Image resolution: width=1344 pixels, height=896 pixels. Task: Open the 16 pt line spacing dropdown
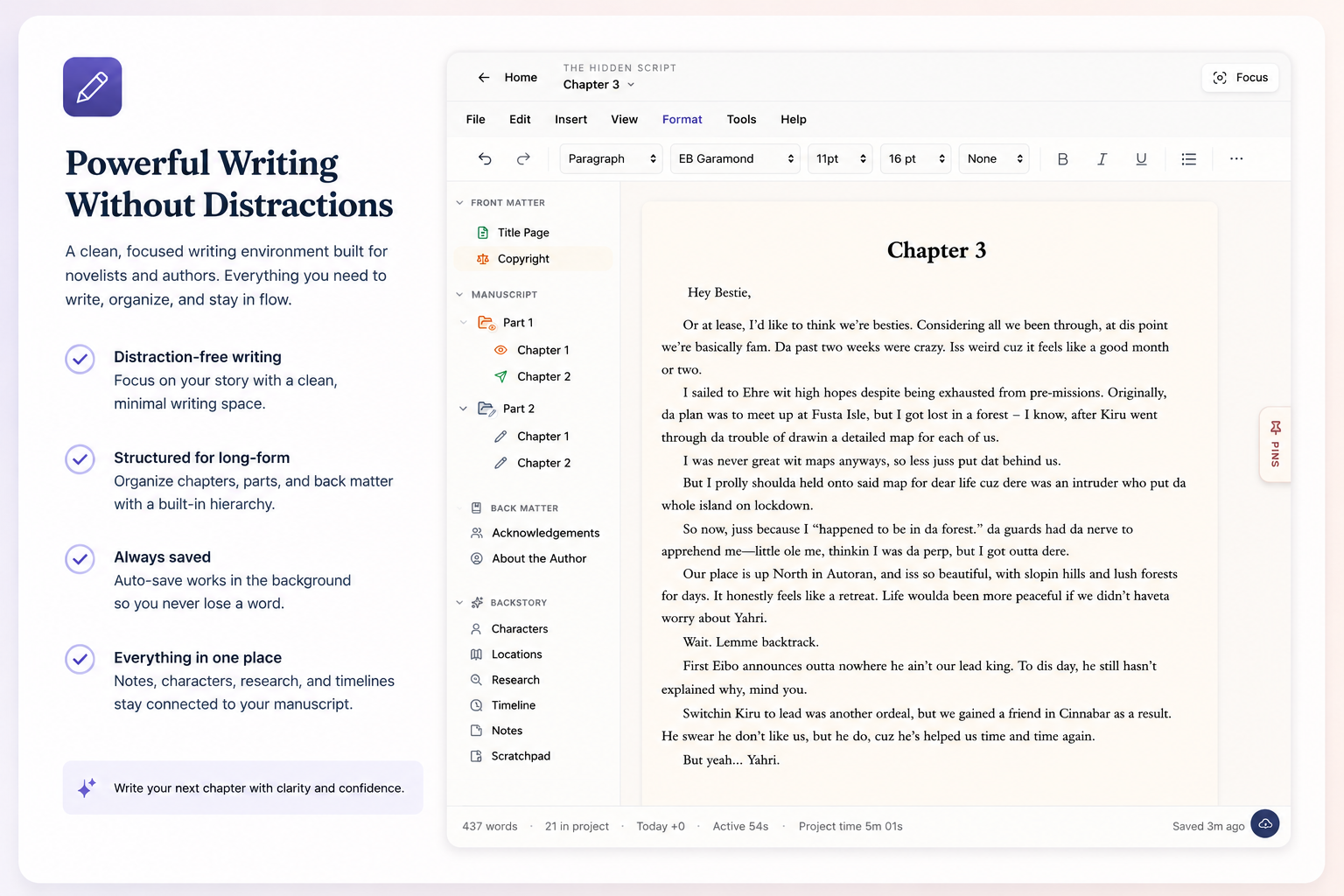[x=915, y=158]
